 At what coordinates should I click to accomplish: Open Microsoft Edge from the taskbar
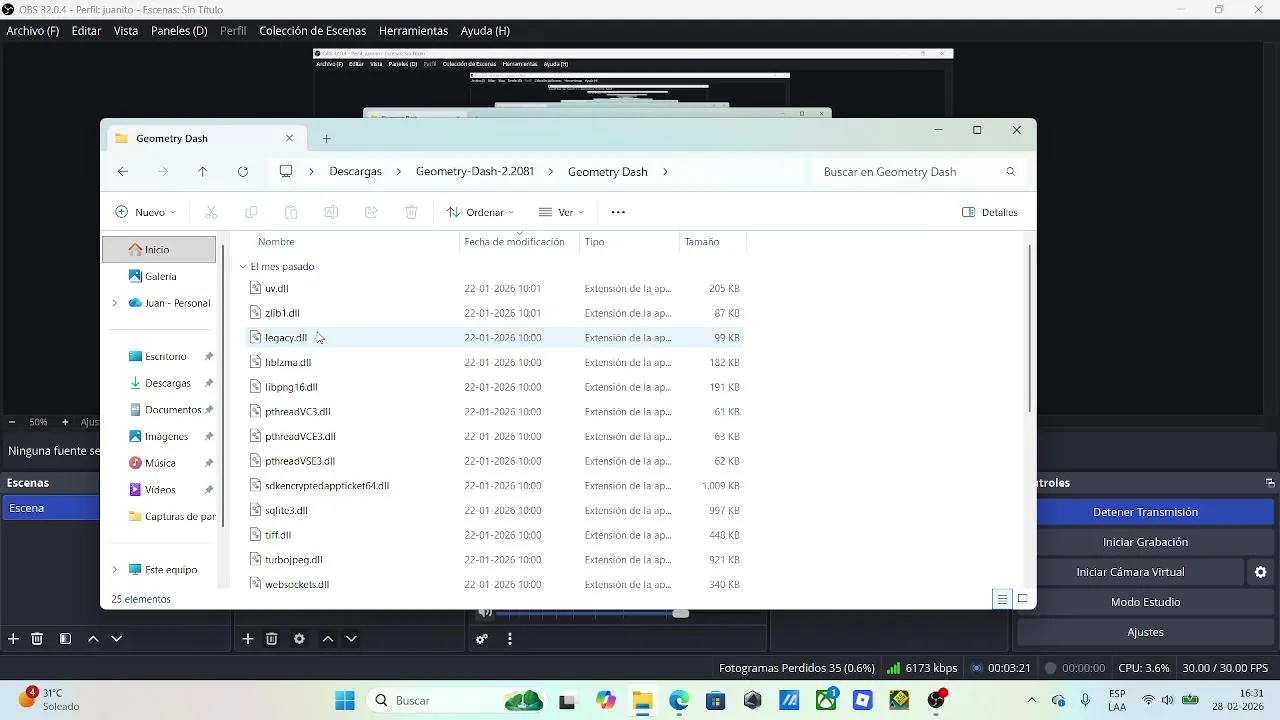[679, 701]
